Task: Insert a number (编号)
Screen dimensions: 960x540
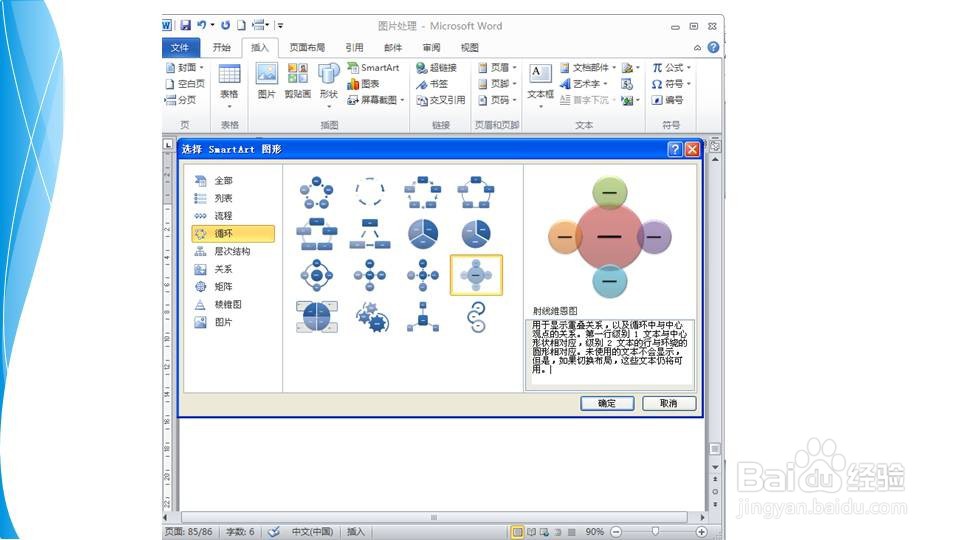Action: point(667,100)
